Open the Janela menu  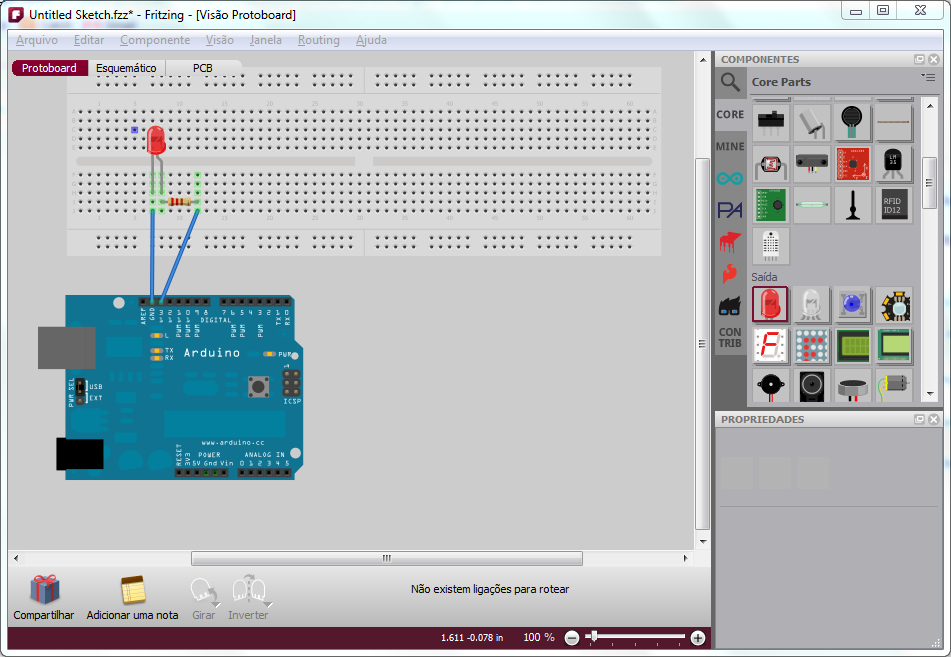coord(266,40)
